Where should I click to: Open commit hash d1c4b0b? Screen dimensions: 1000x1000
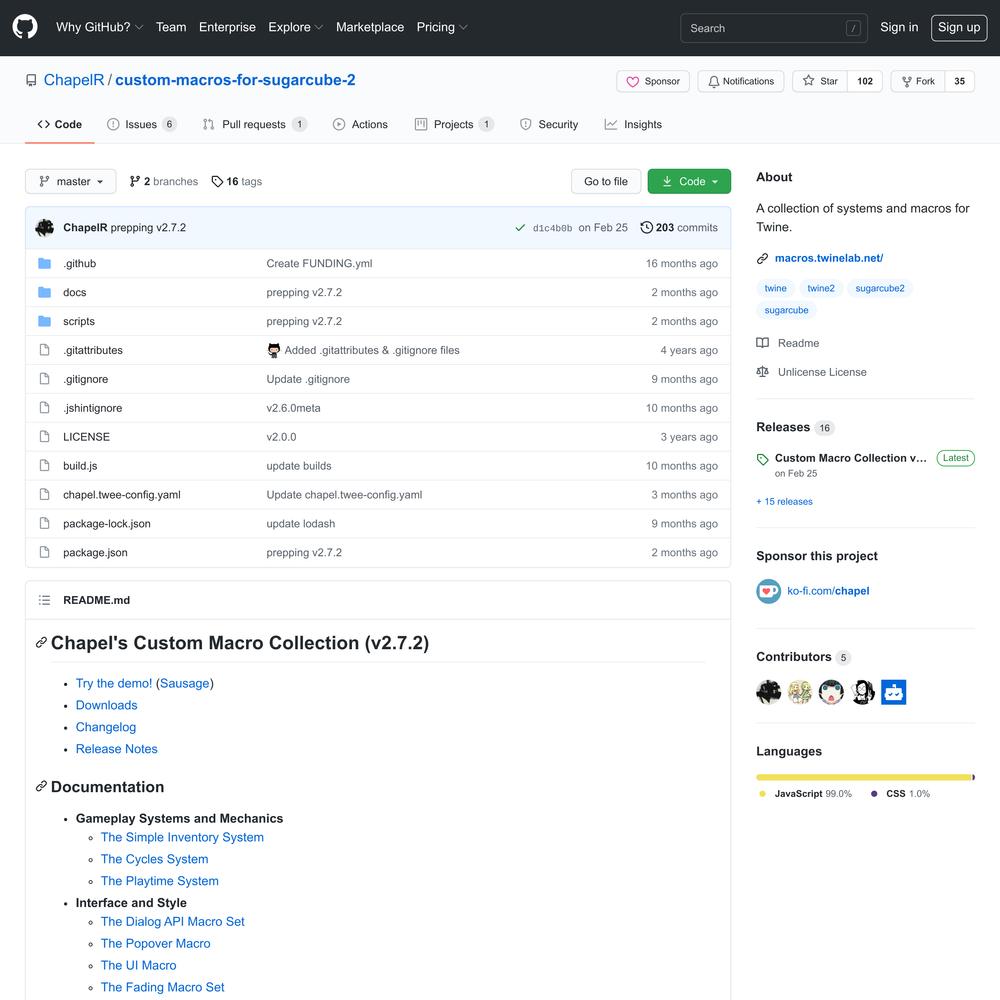coord(552,228)
